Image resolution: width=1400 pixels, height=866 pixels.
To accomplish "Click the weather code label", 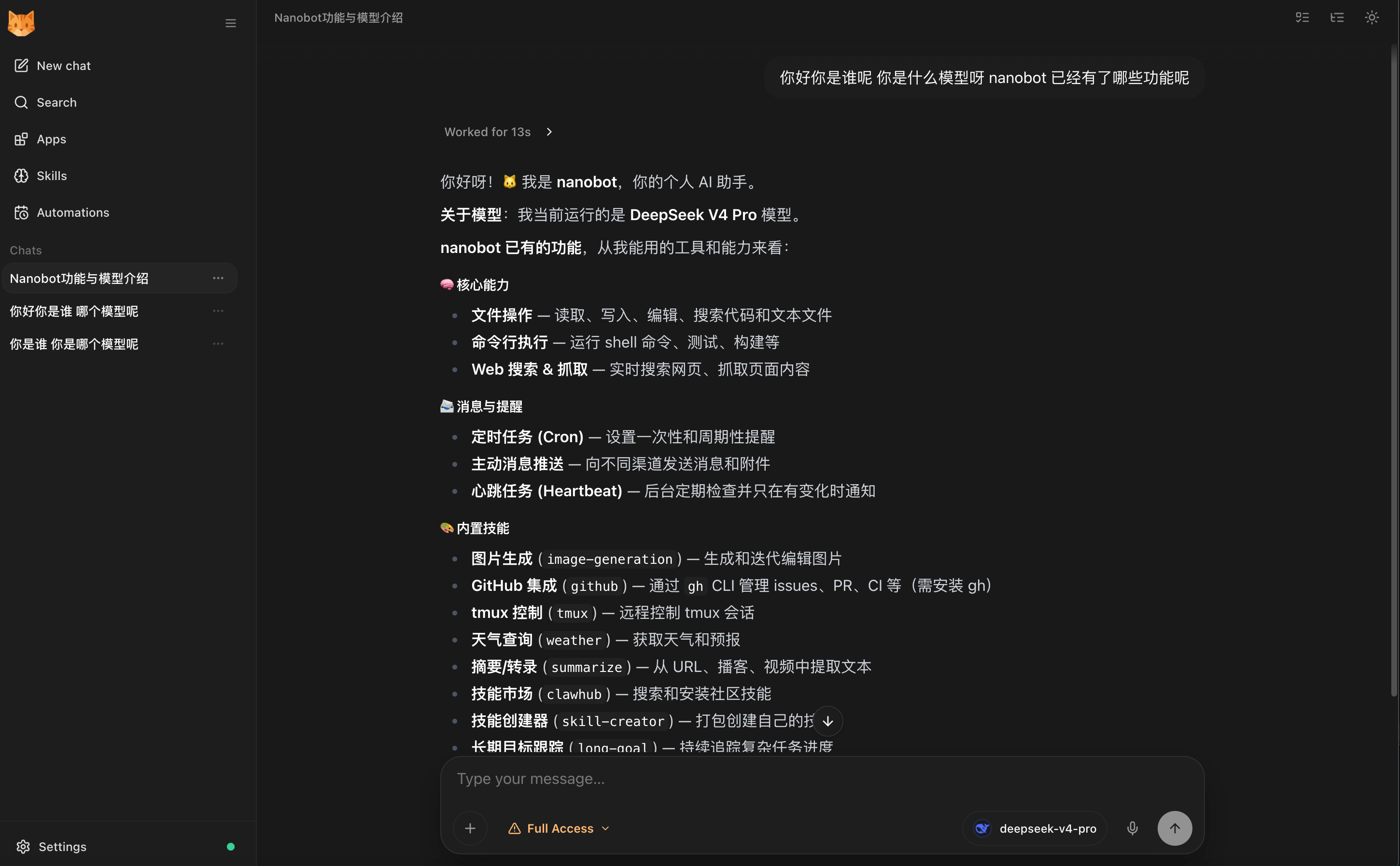I will pos(574,640).
